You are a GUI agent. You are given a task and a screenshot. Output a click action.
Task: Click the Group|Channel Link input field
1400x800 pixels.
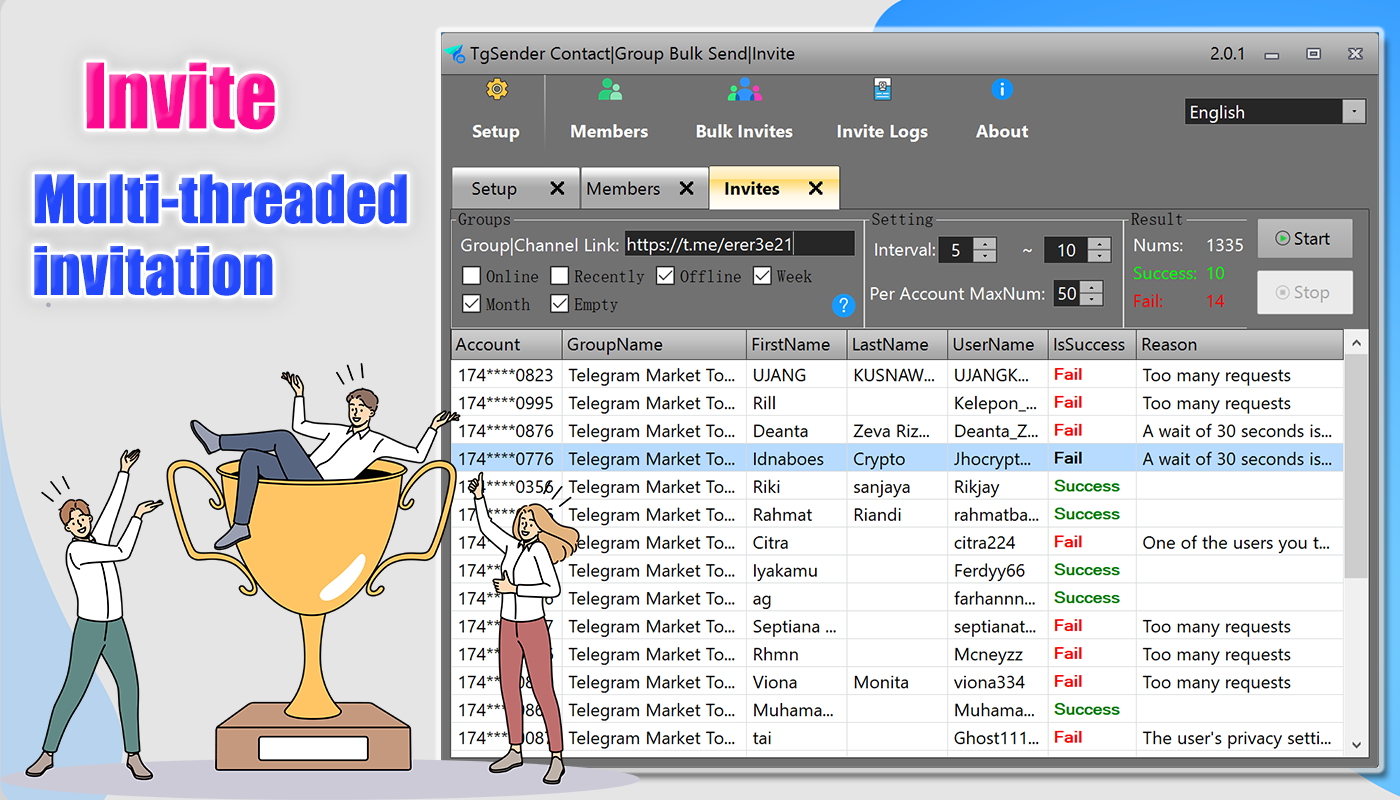(x=740, y=244)
